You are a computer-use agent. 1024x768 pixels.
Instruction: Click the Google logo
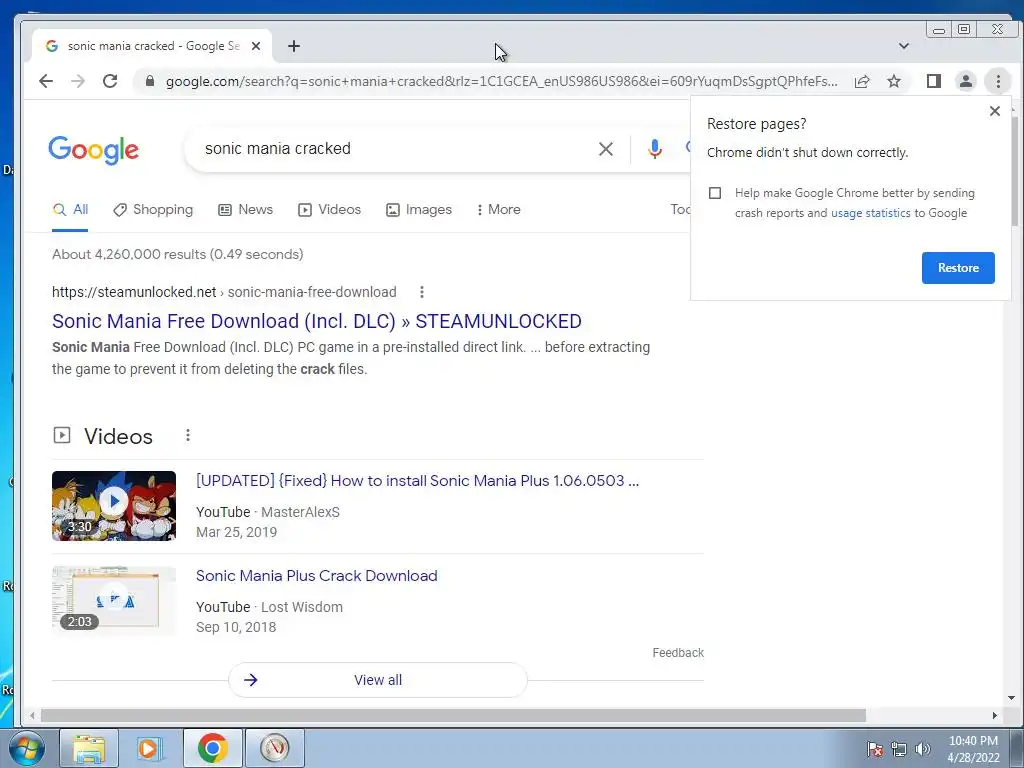[93, 150]
